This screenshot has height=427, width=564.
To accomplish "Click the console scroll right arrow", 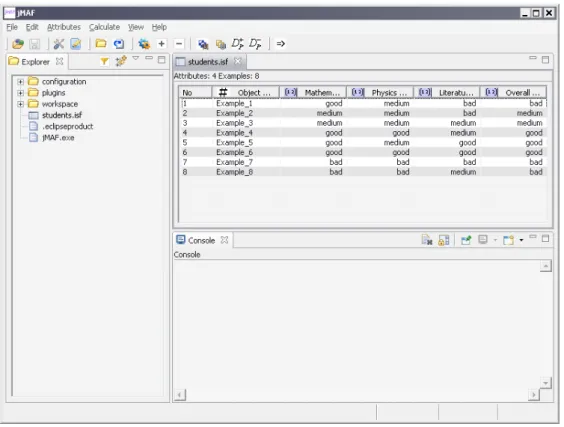I will (x=534, y=395).
